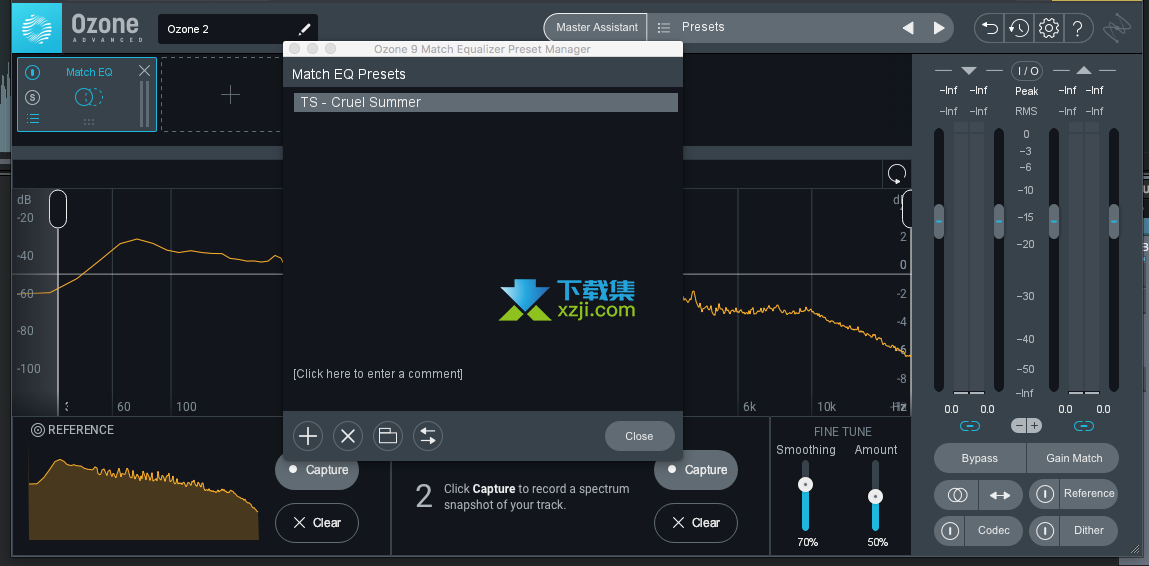1149x566 pixels.
Task: Capture the track spectrum in step 2
Action: point(696,470)
